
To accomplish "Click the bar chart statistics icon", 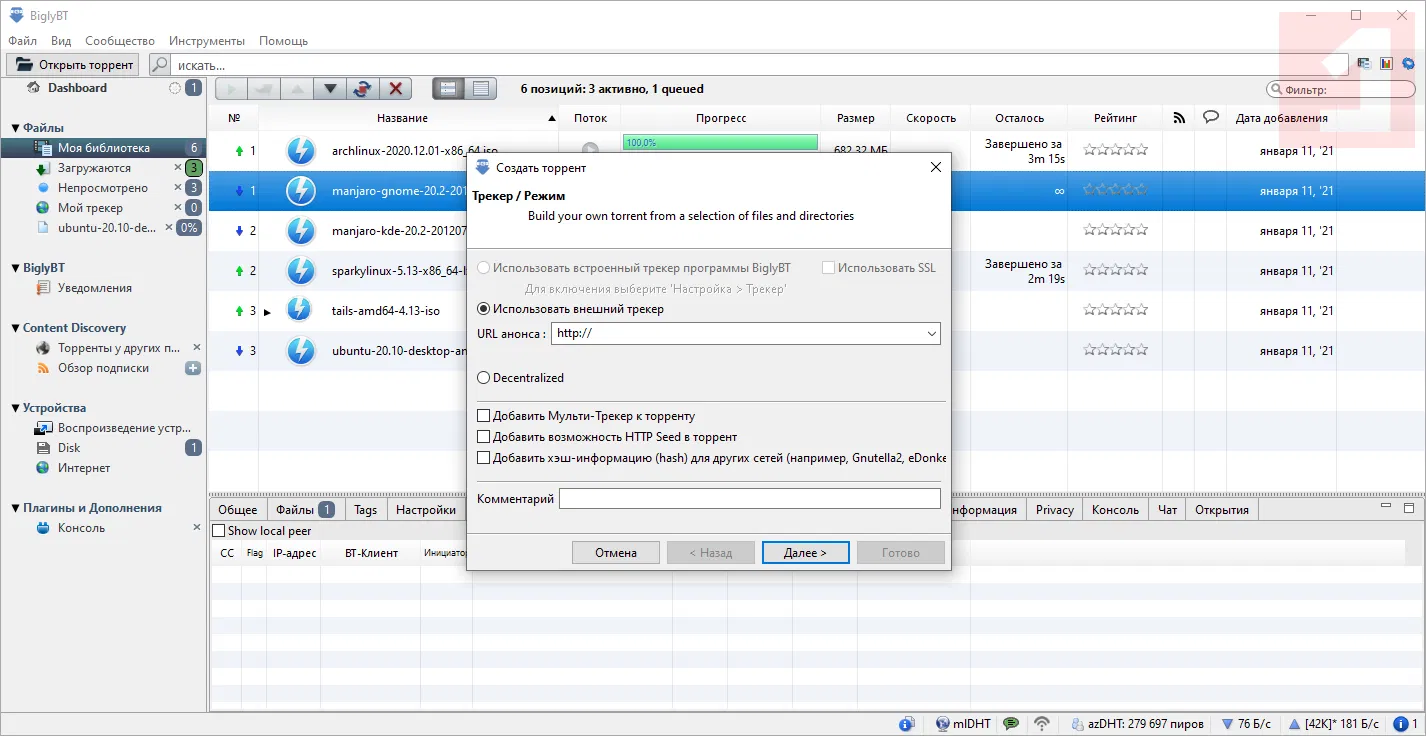I will [x=1386, y=64].
